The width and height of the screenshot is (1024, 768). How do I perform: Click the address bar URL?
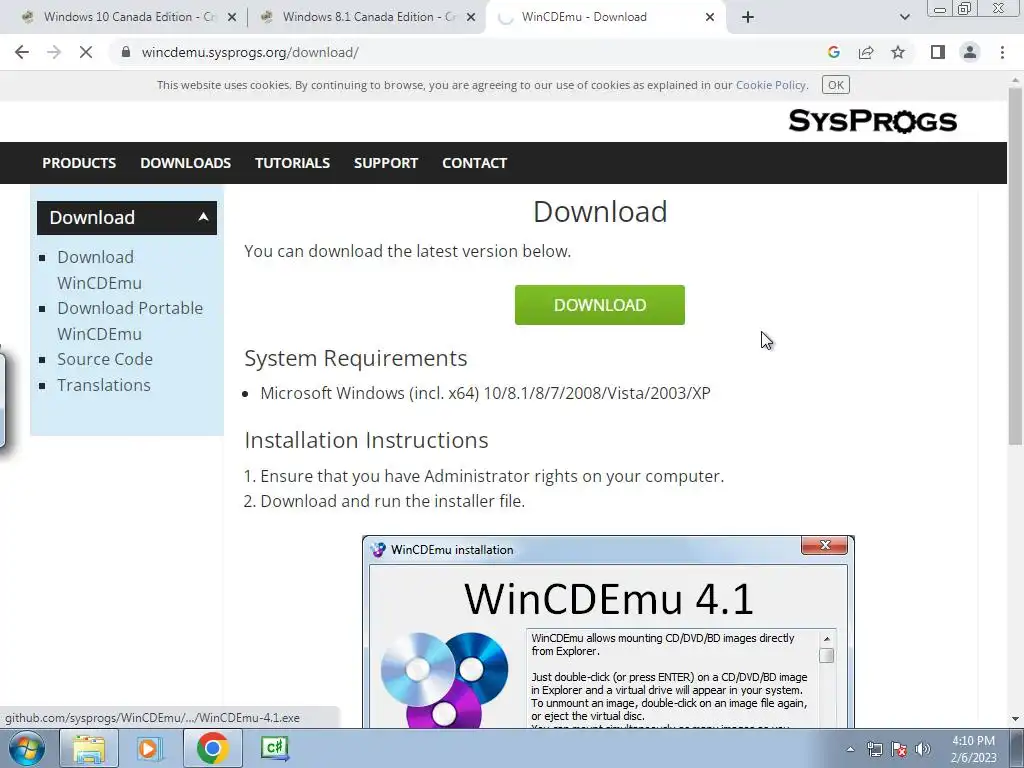click(249, 52)
